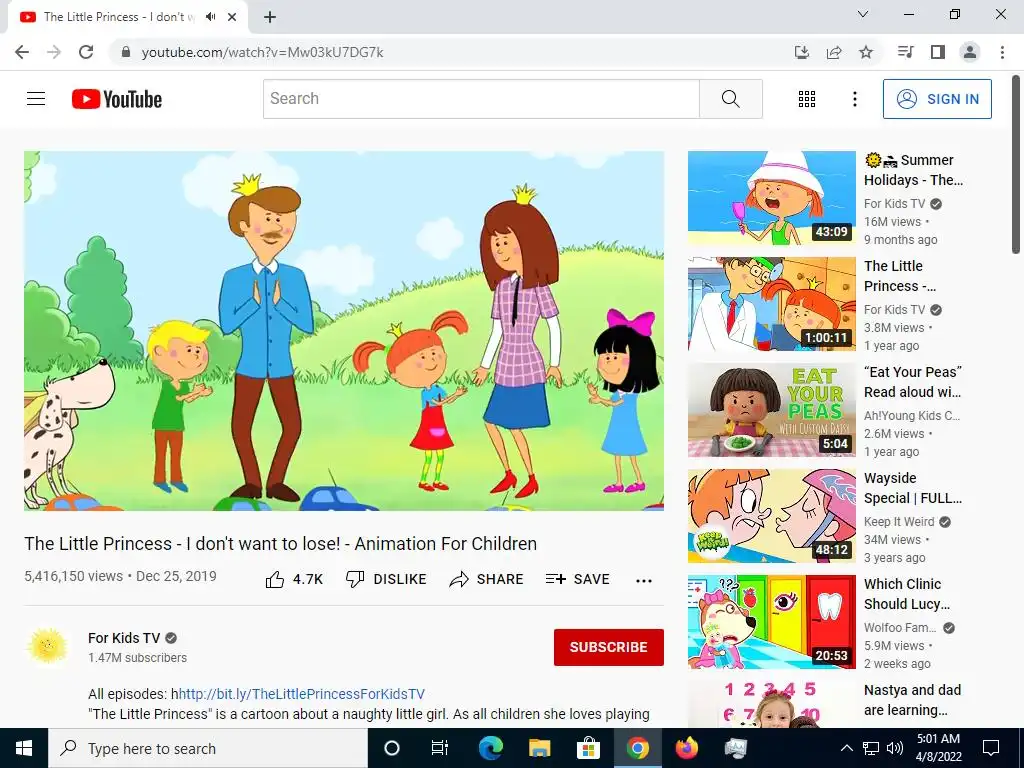1024x768 pixels.
Task: Go to YouTube home via logo
Action: tap(117, 99)
